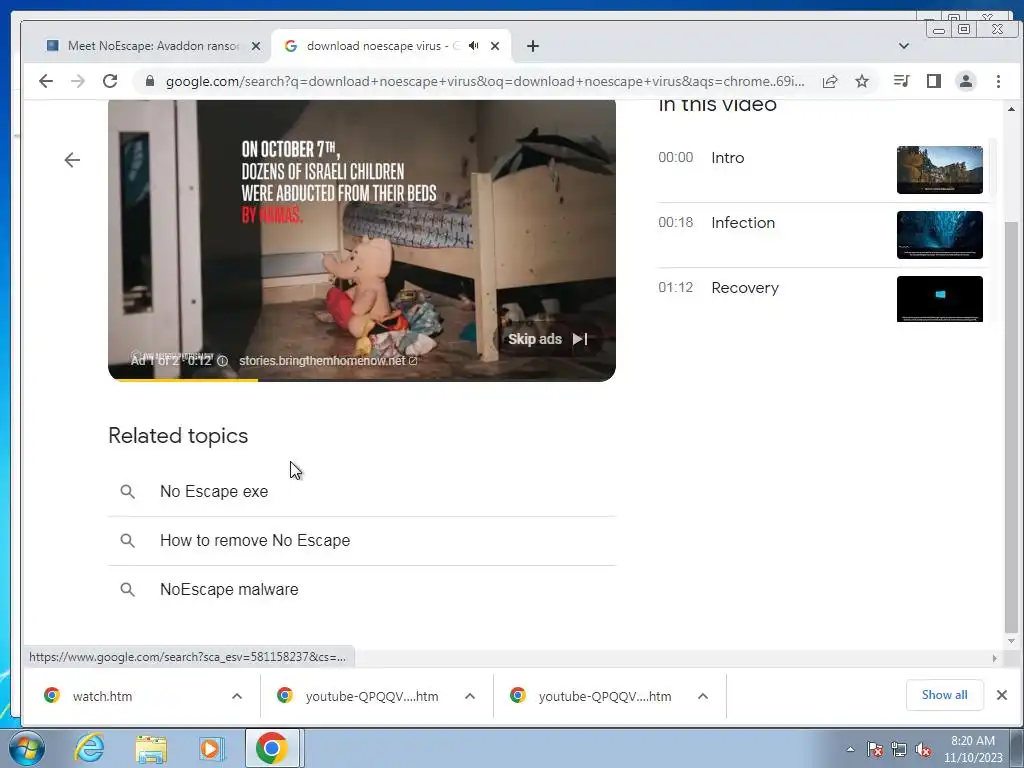Launch Internet Explorer from taskbar
1024x768 pixels.
[89, 748]
